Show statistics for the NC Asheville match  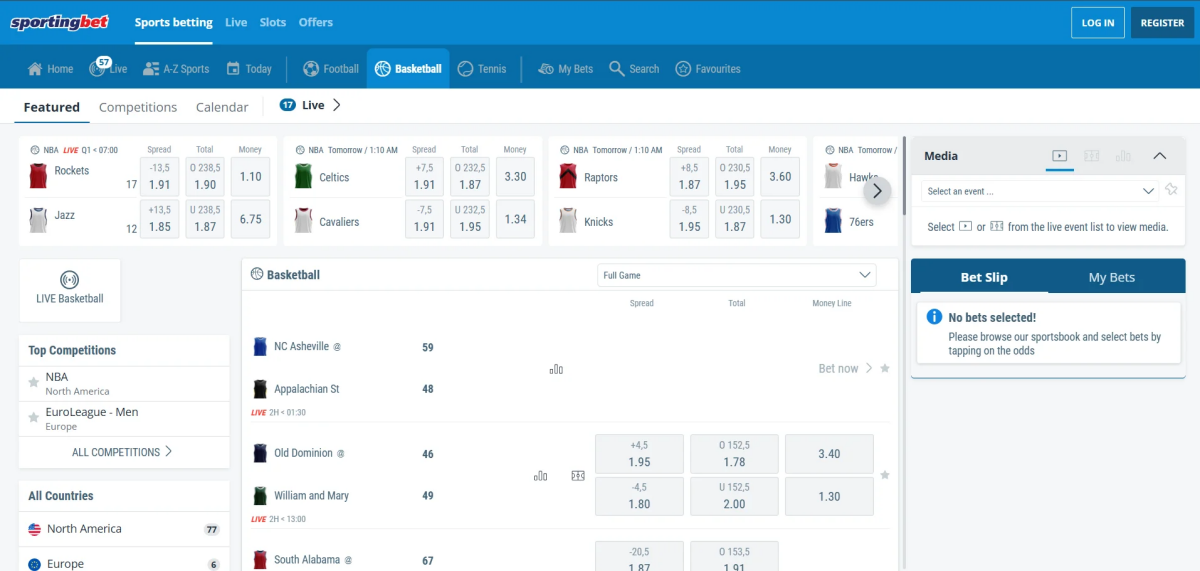click(556, 369)
